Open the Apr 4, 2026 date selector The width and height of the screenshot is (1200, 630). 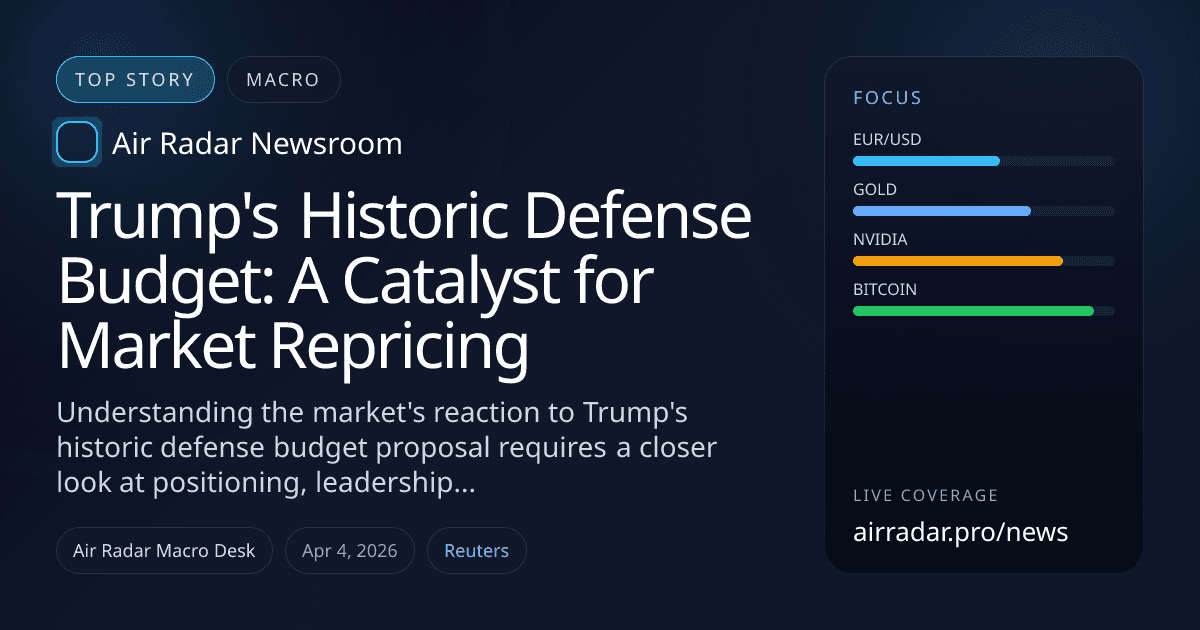(x=349, y=550)
